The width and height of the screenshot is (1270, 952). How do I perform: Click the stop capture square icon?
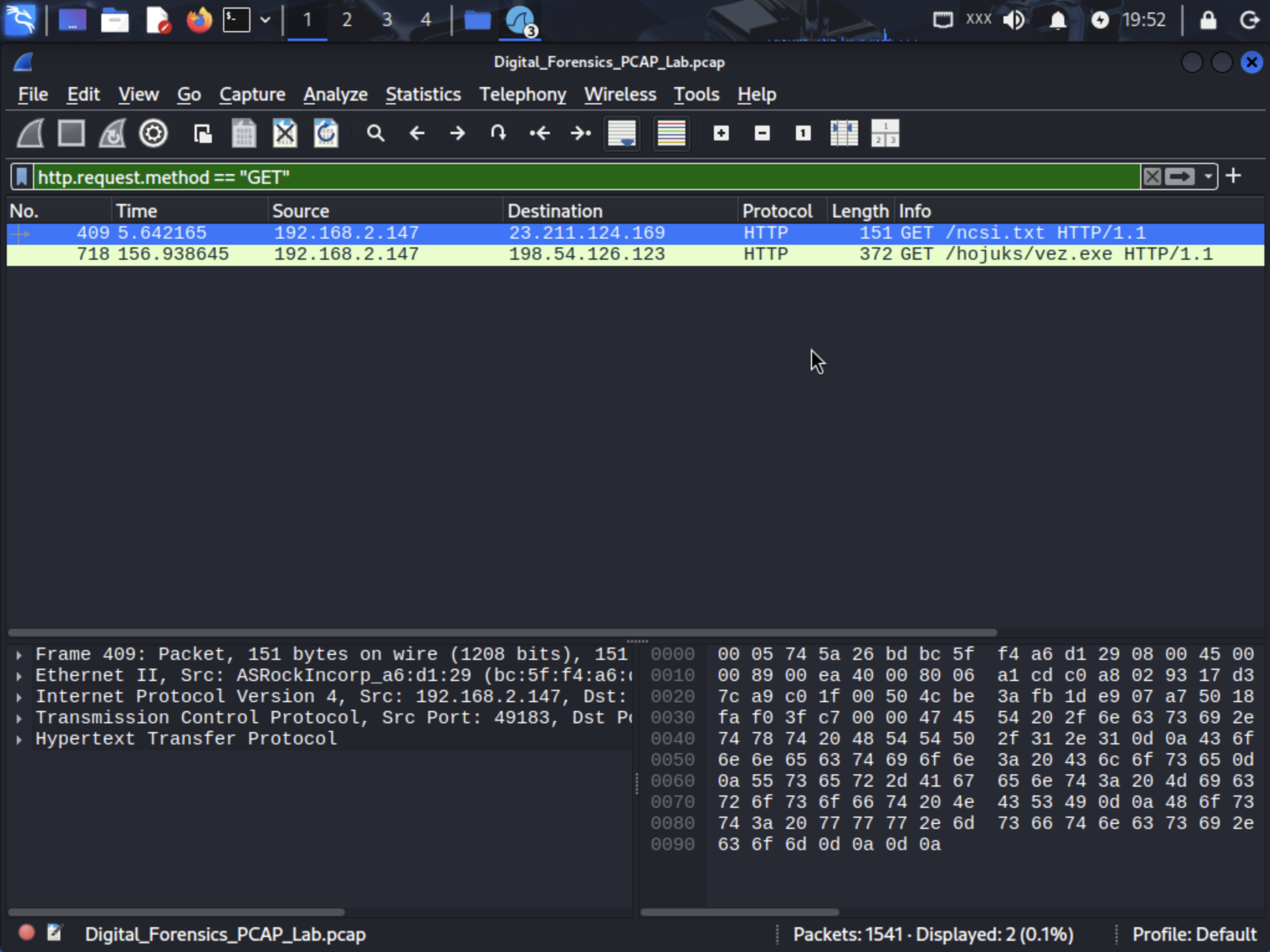tap(71, 133)
